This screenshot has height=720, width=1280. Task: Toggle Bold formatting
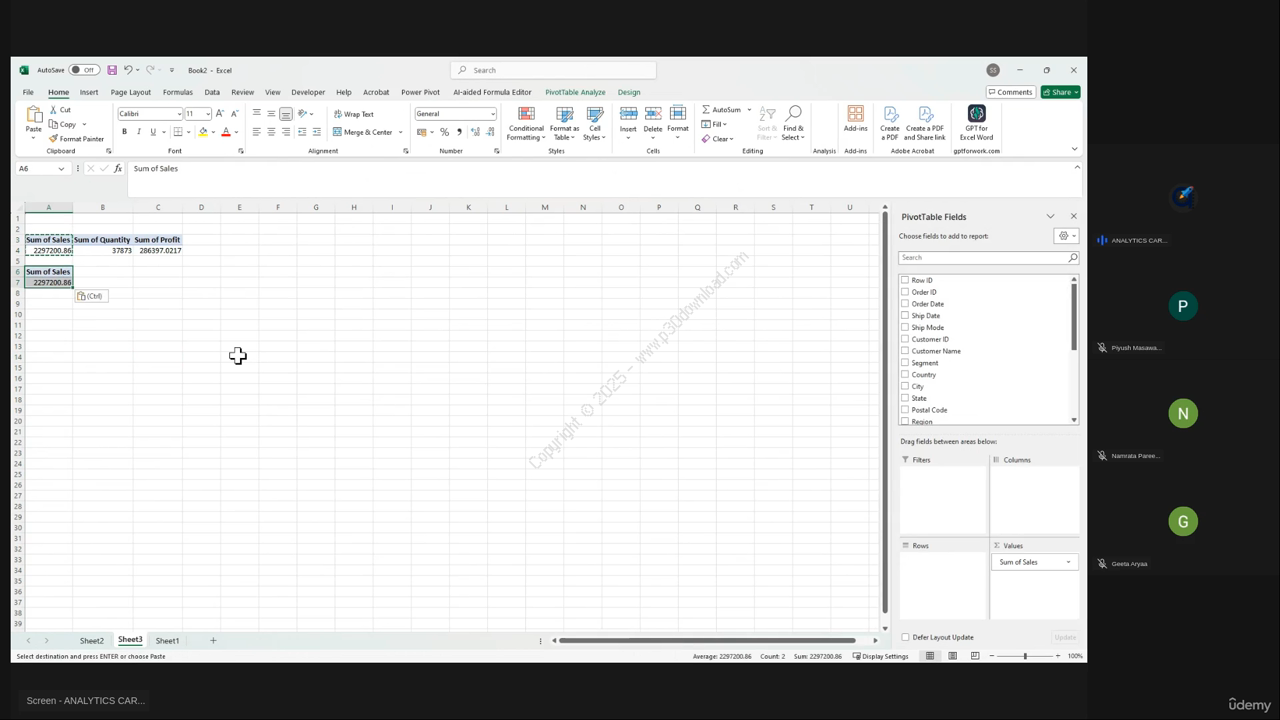pos(124,132)
